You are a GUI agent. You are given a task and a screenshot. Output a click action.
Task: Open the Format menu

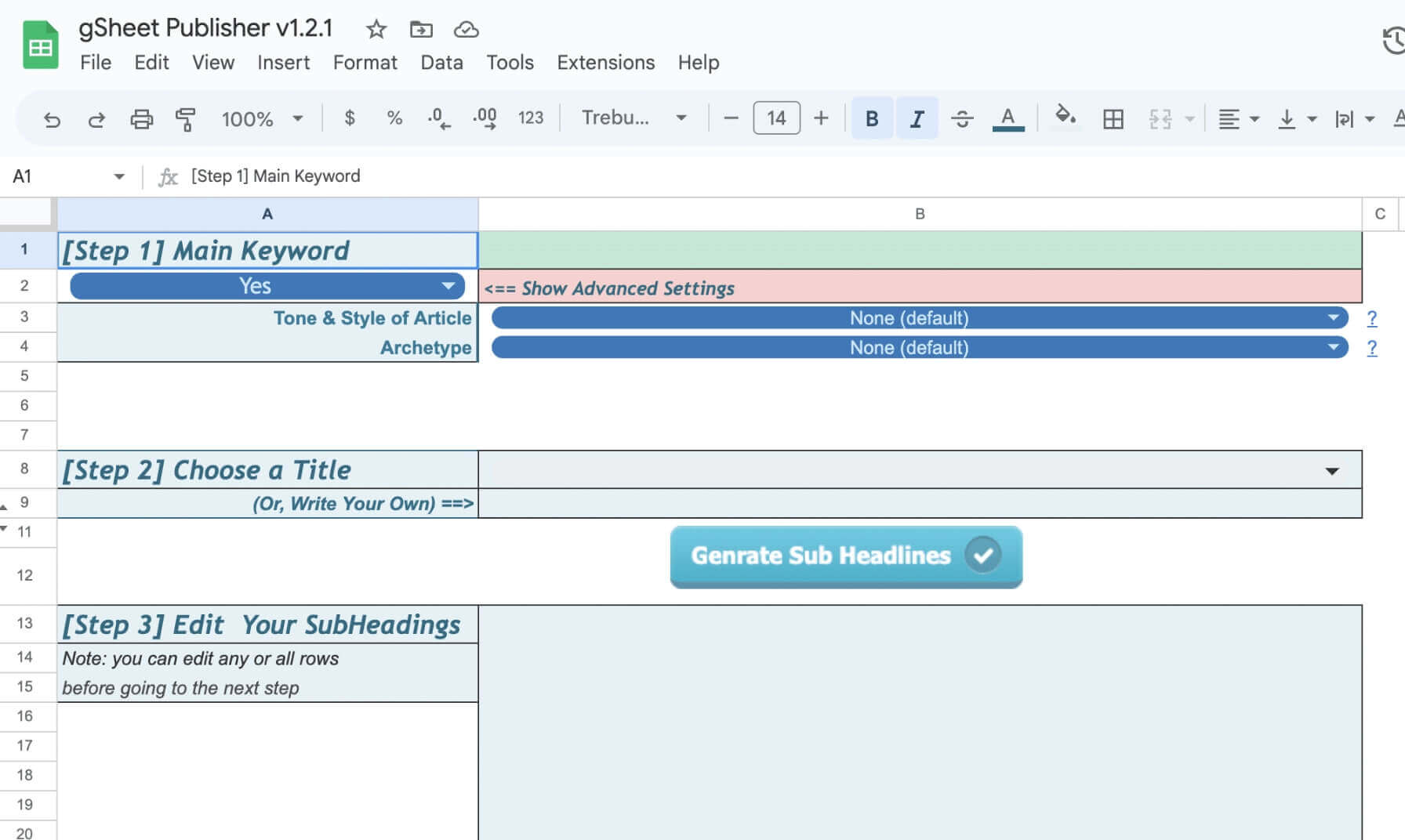click(365, 63)
